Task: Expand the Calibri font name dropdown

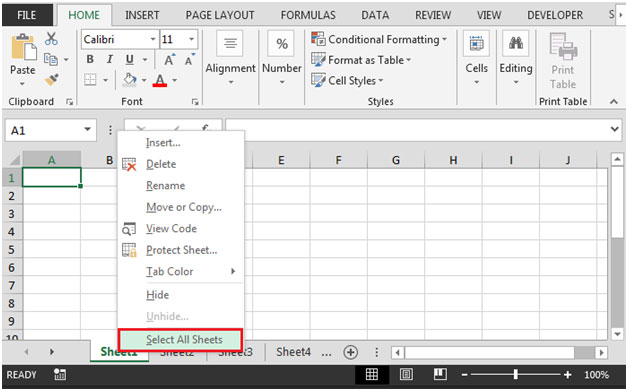Action: [153, 39]
